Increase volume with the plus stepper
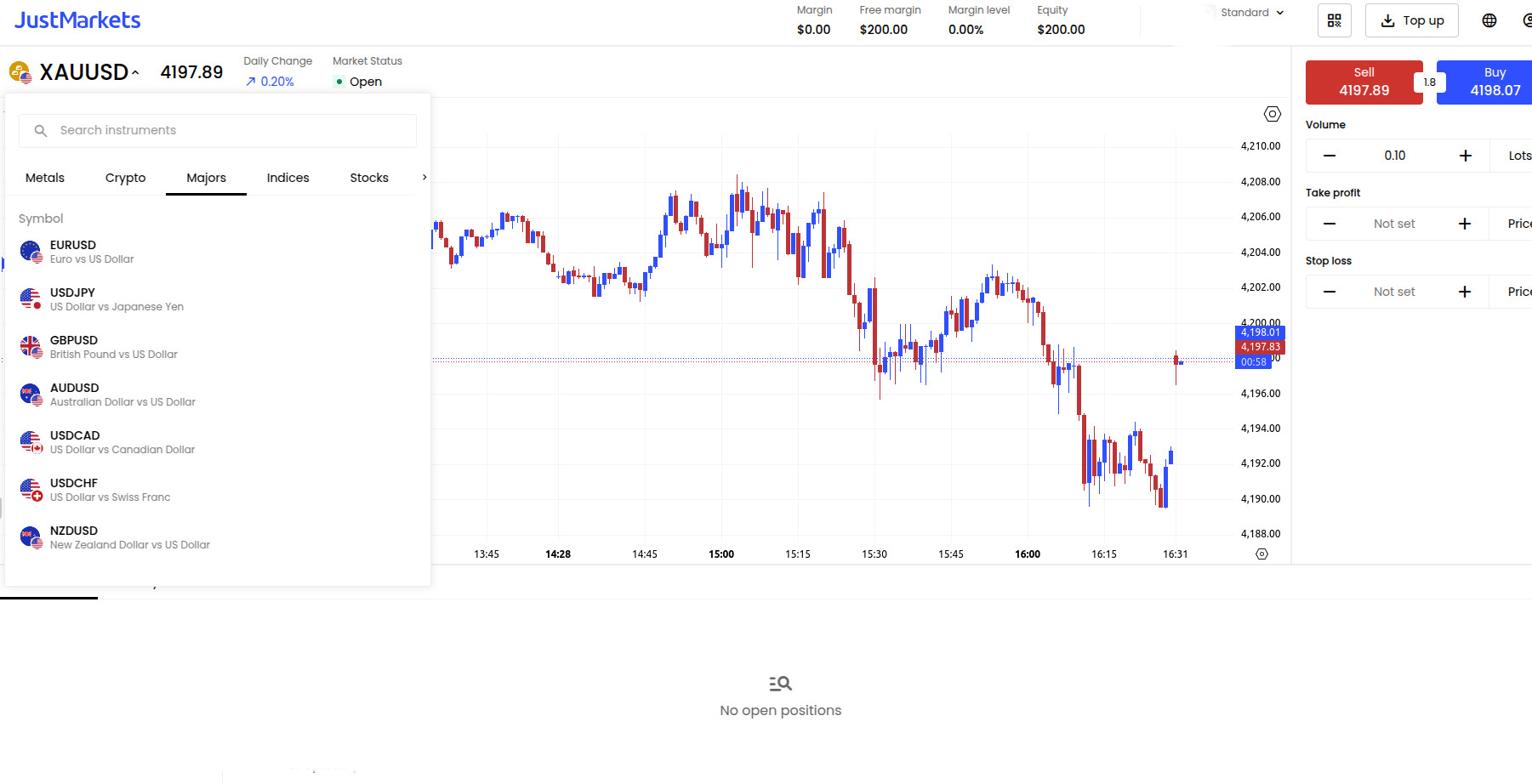Screen dimensions: 1532x784 click(x=1466, y=155)
